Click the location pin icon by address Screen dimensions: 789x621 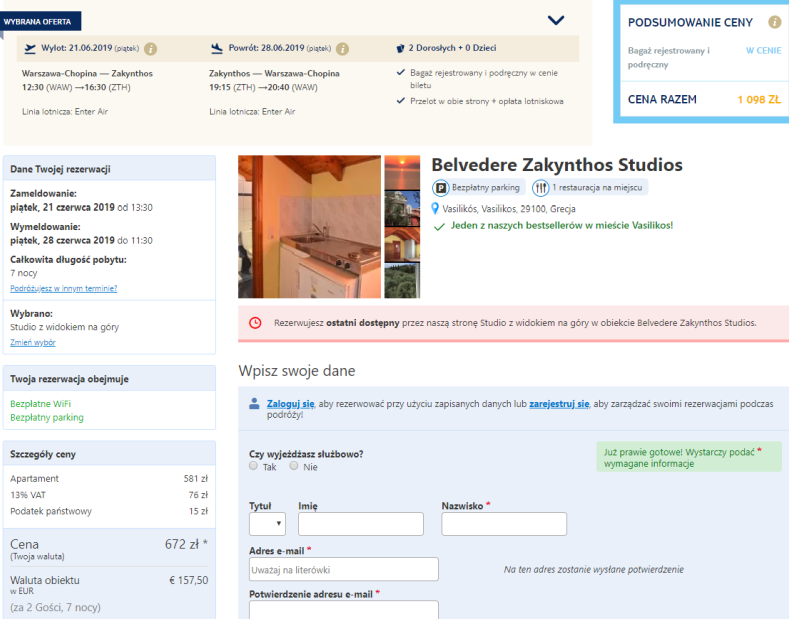coord(435,208)
